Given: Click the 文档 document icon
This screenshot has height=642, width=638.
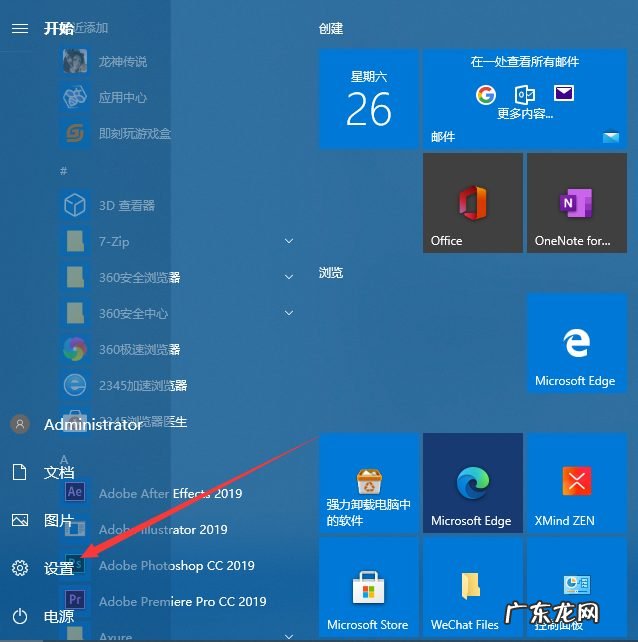Looking at the screenshot, I should point(20,472).
